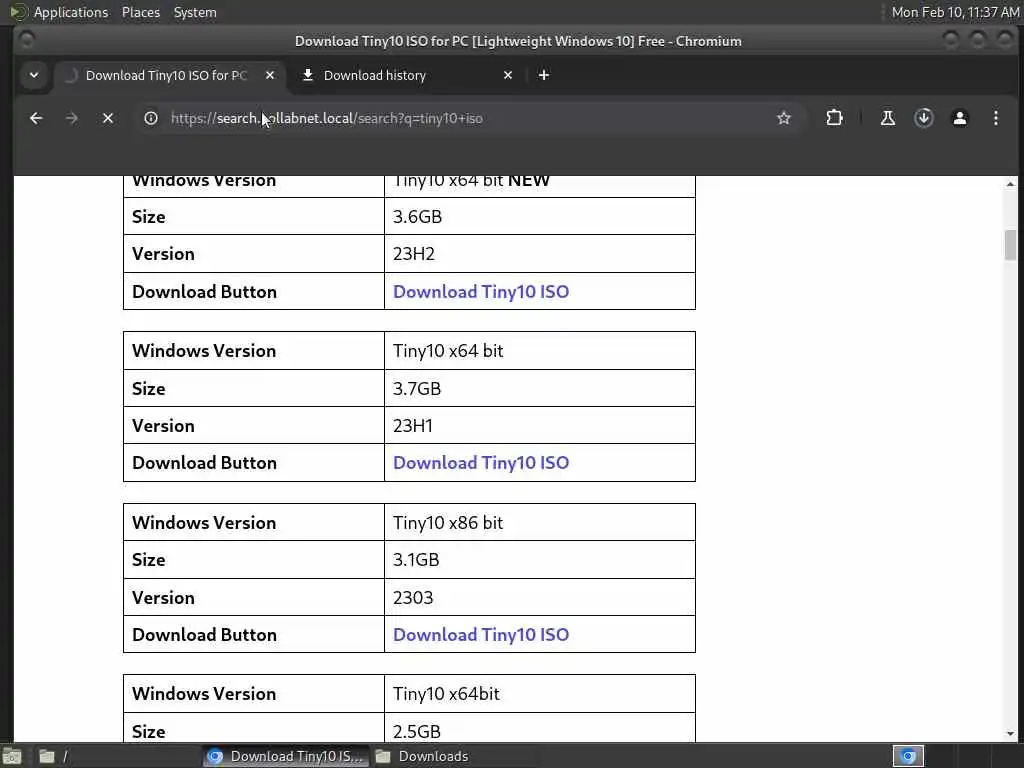Select the 2.5GB size cell

pyautogui.click(x=539, y=728)
